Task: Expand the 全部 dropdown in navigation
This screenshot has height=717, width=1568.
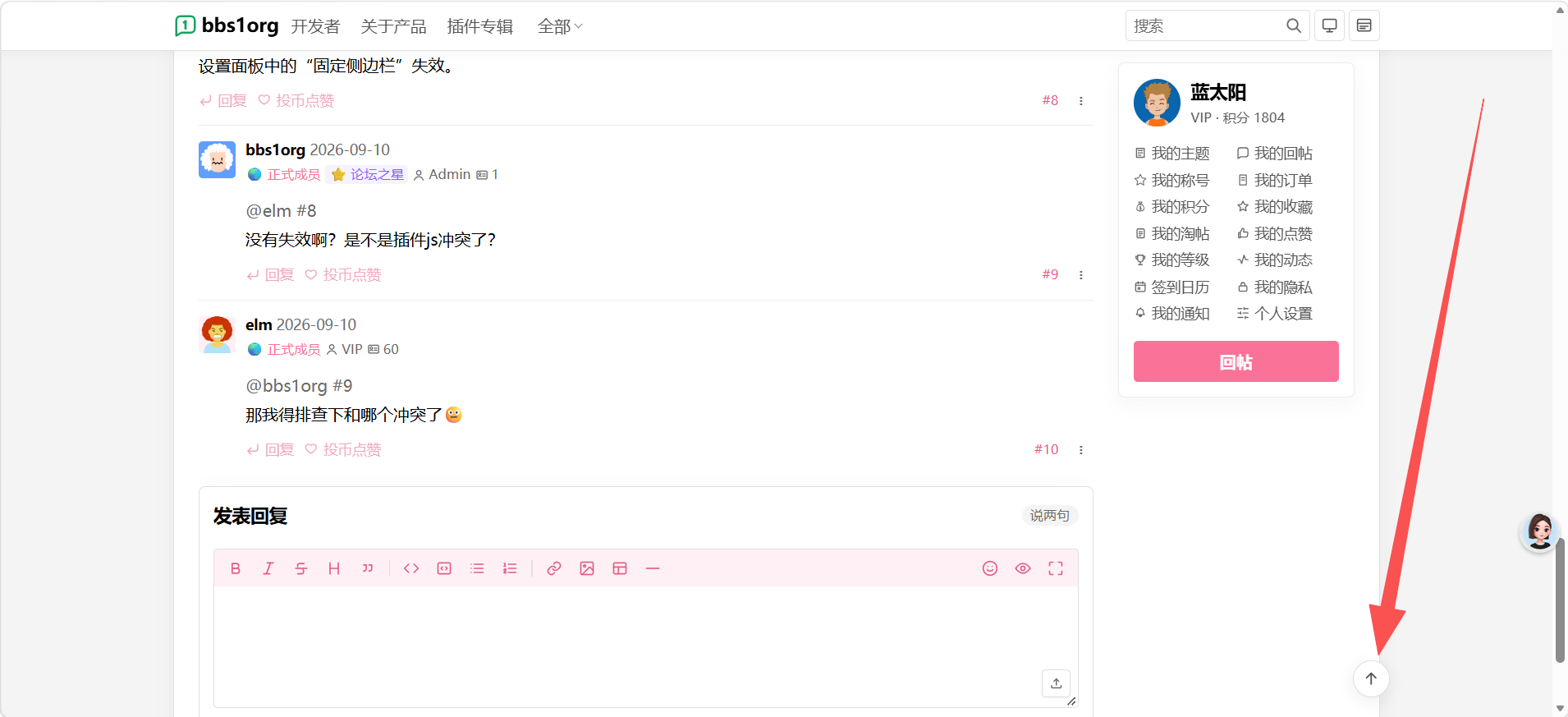Action: 560,26
